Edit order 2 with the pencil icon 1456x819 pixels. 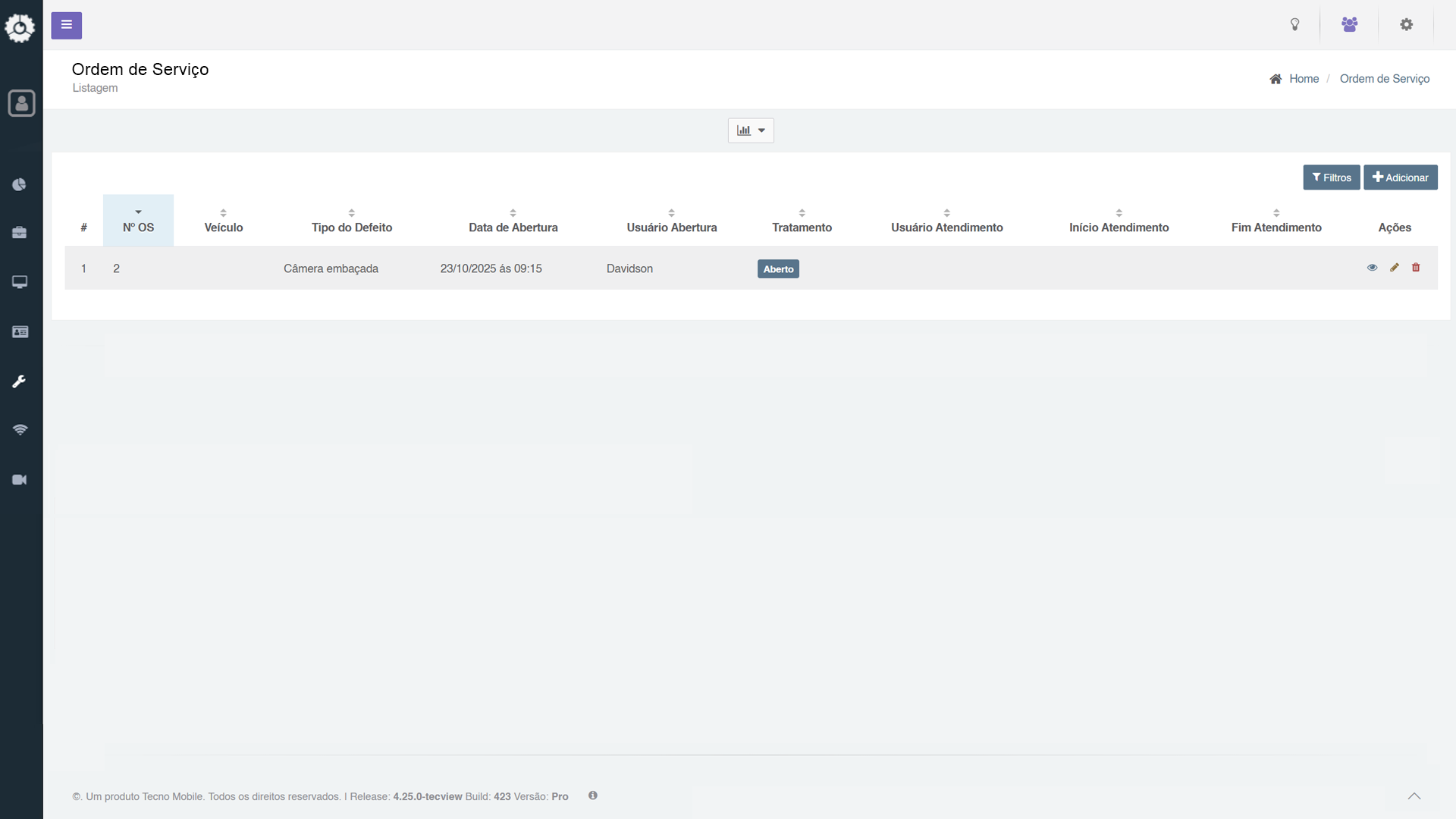1394,268
